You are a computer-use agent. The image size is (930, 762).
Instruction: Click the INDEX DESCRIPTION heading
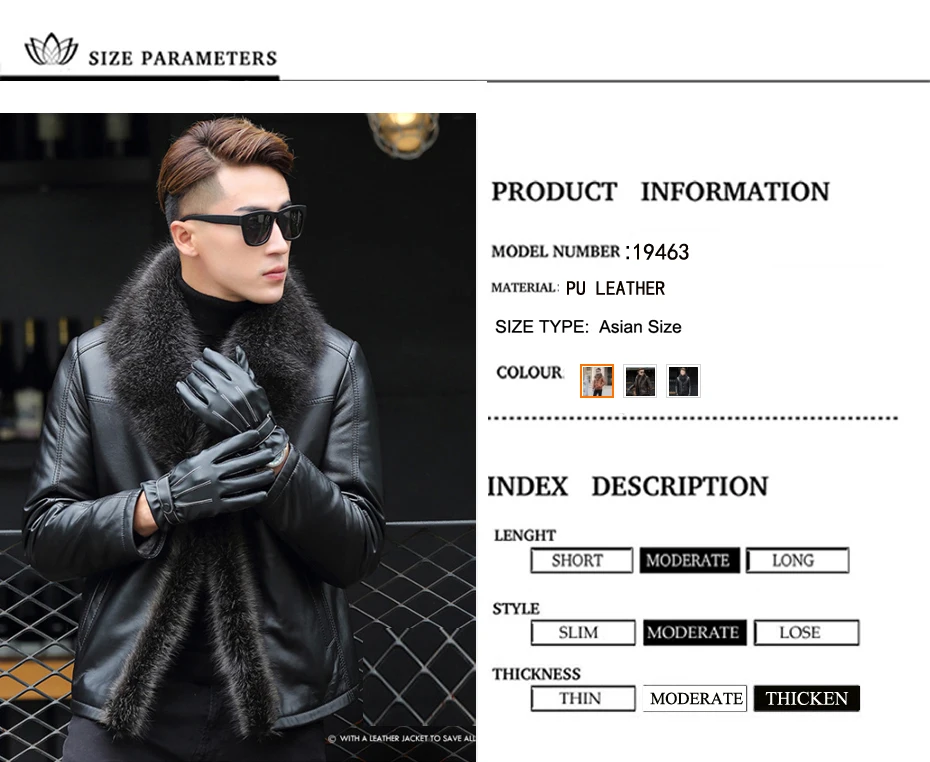click(x=628, y=486)
